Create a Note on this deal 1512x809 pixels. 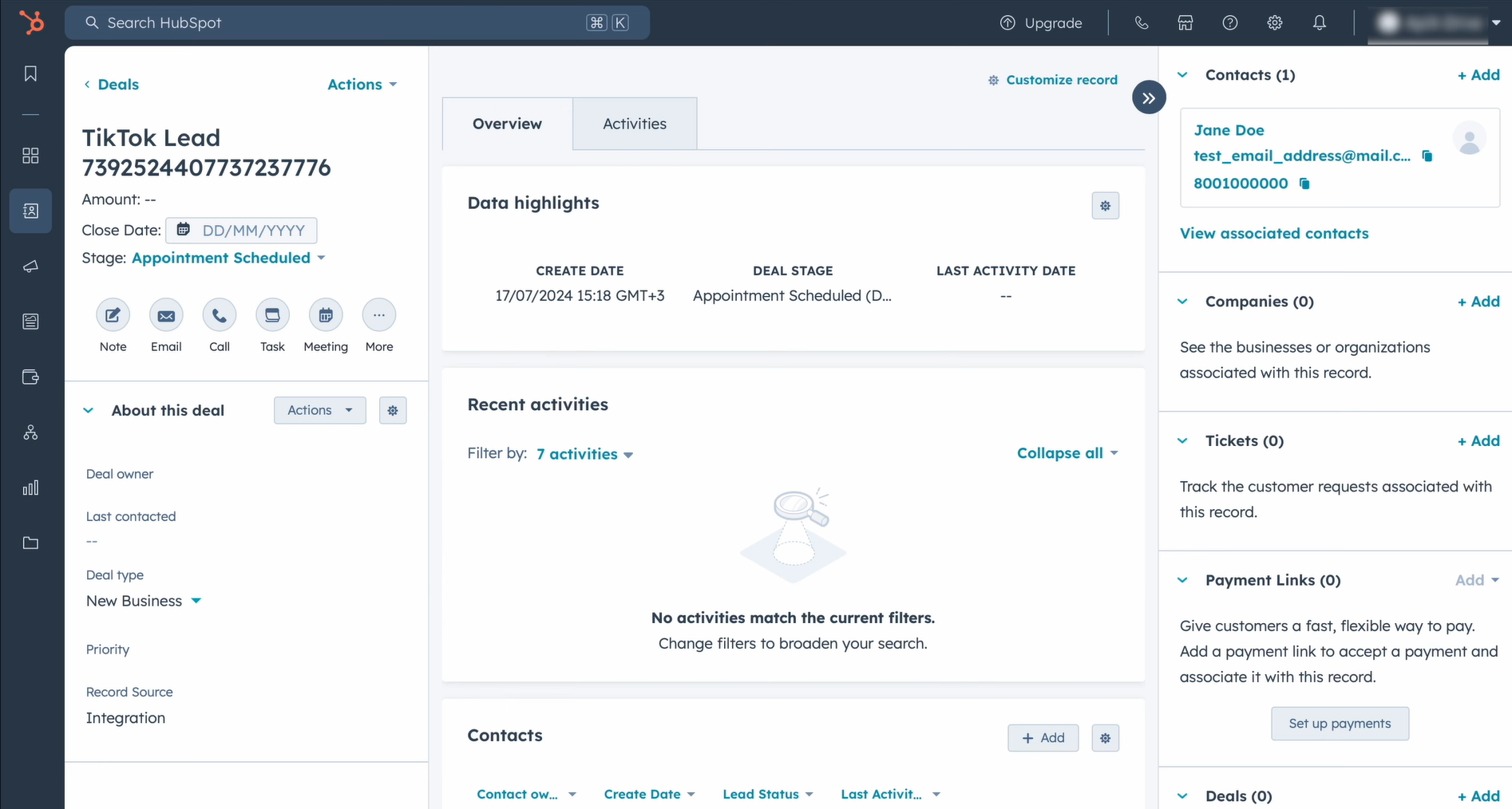click(113, 315)
